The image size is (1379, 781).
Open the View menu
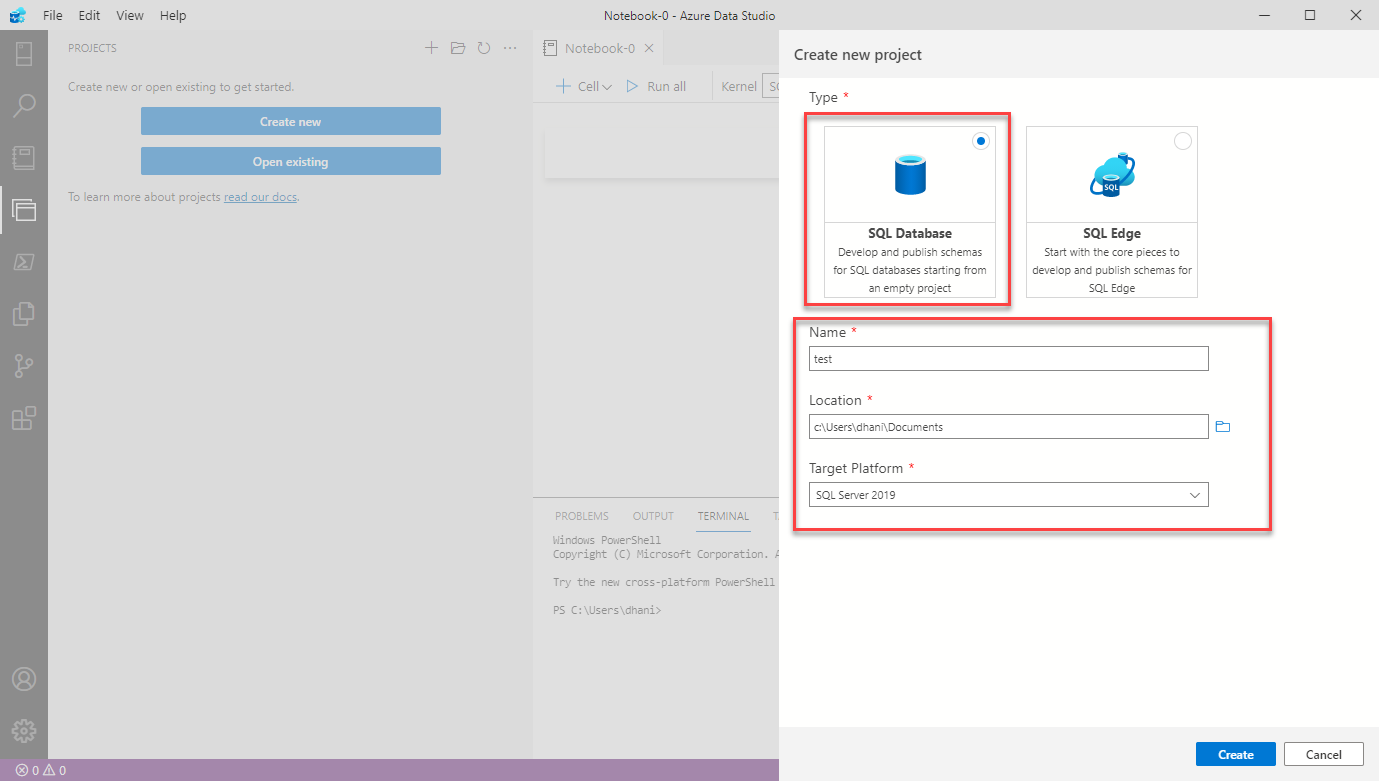click(130, 15)
